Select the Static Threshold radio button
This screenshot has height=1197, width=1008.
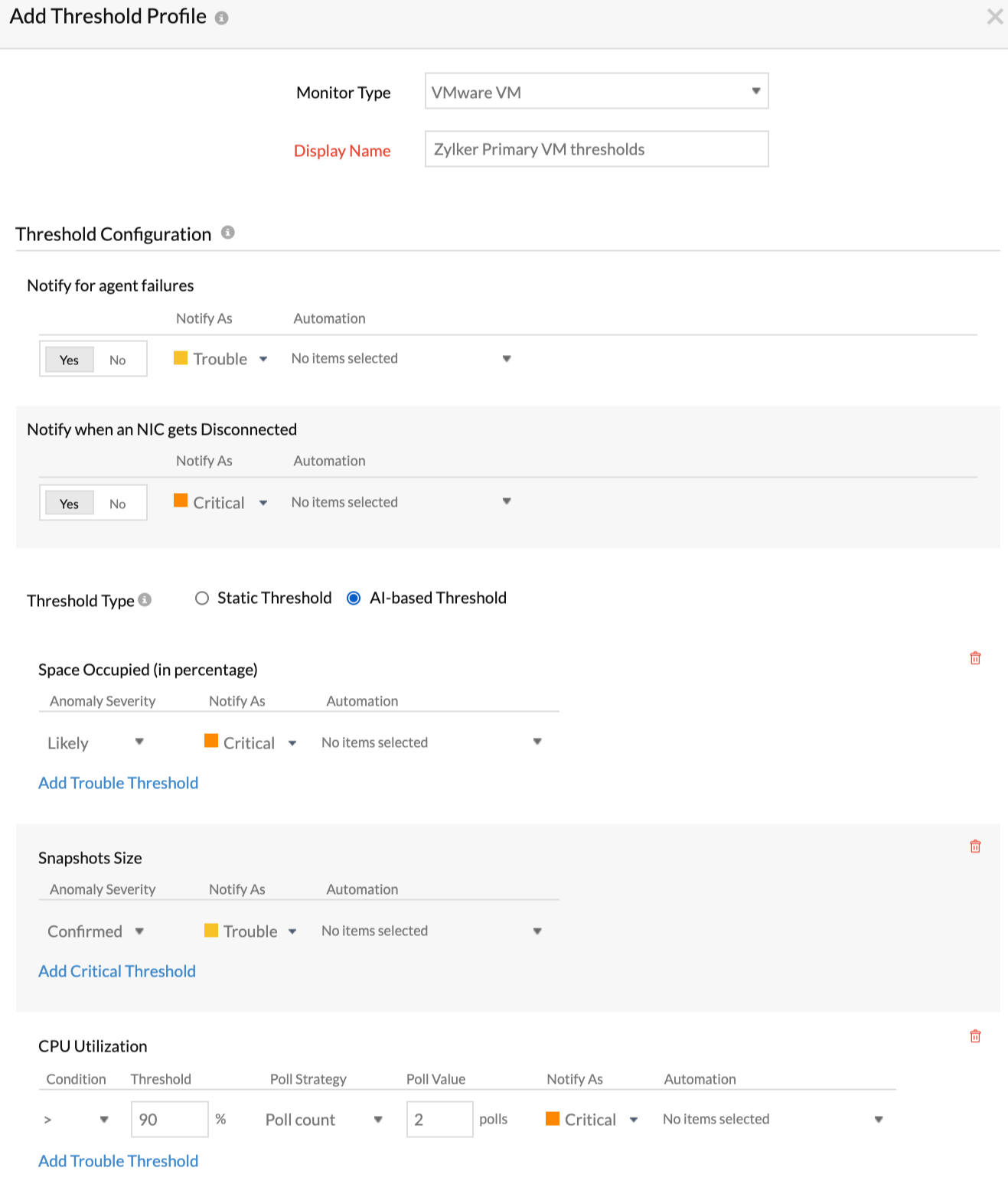click(202, 598)
